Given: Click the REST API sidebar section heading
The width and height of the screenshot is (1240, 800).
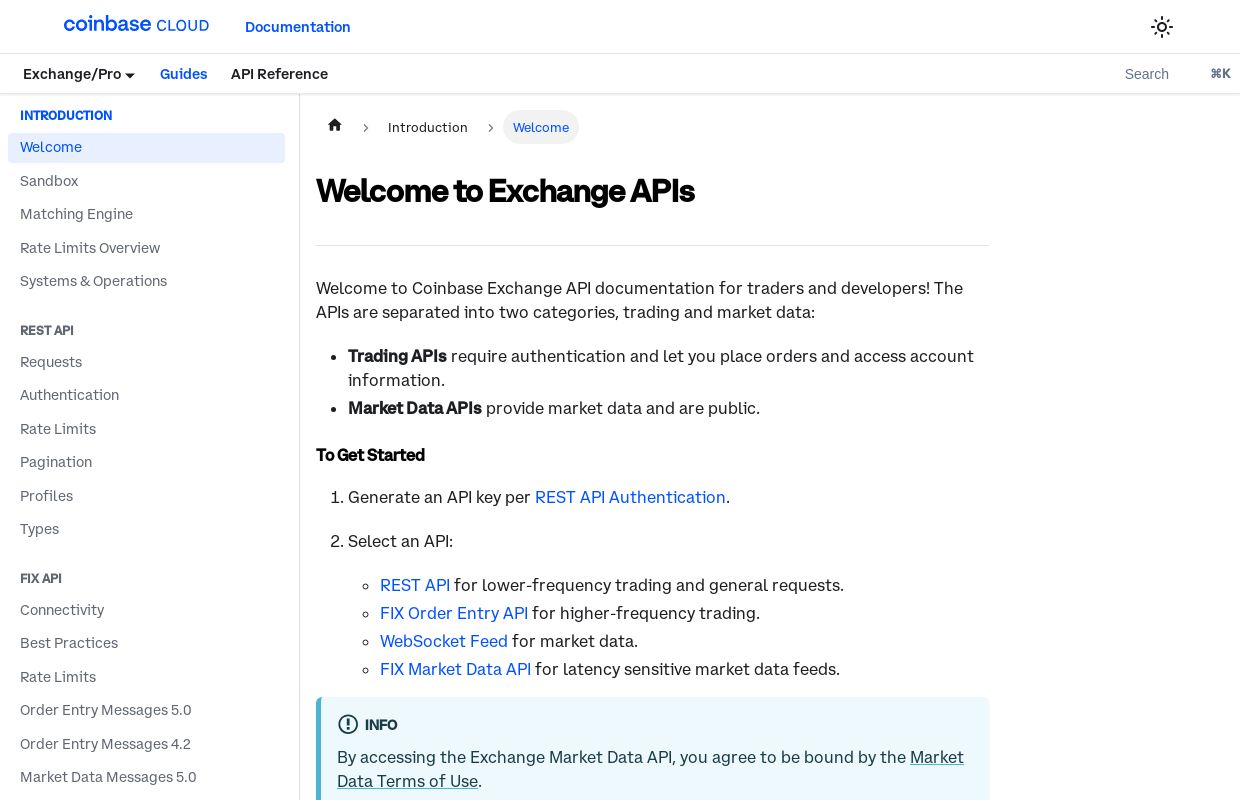Looking at the screenshot, I should (47, 331).
